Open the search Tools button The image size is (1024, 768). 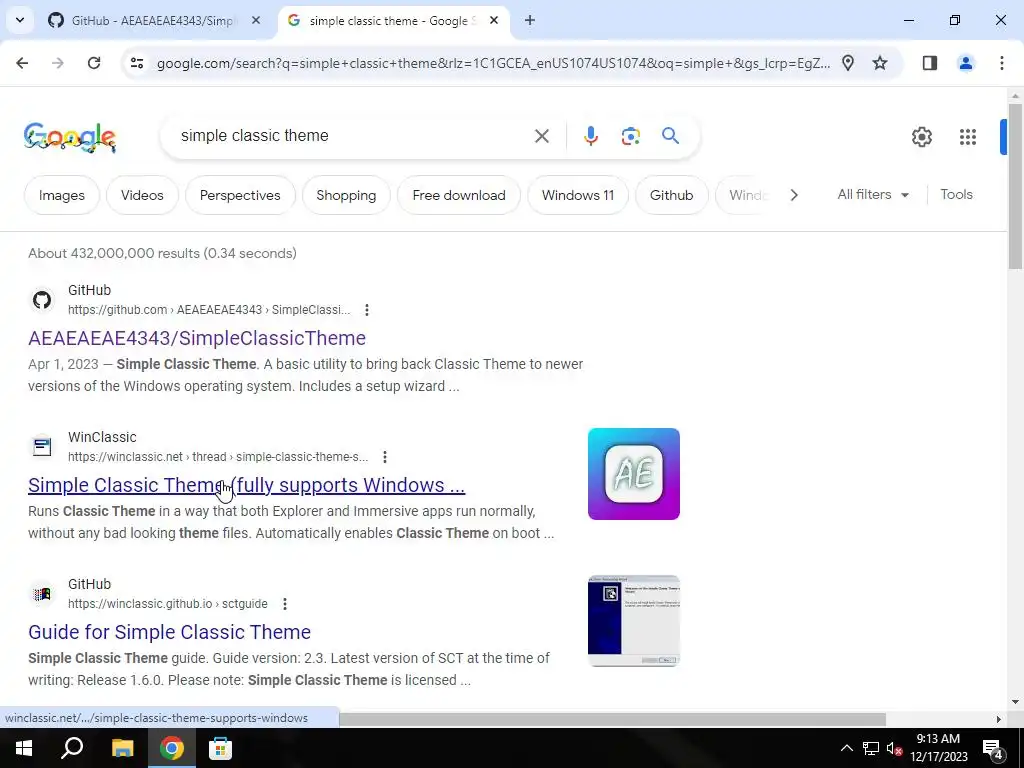point(956,194)
